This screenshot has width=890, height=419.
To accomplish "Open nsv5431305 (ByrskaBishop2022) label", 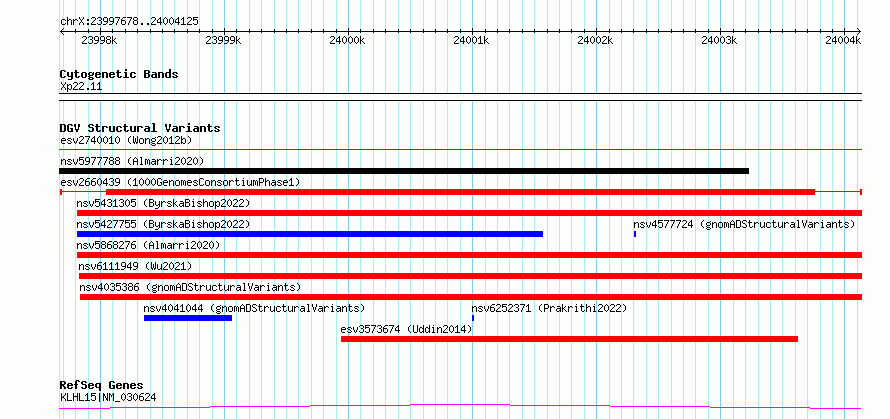I will [x=163, y=203].
